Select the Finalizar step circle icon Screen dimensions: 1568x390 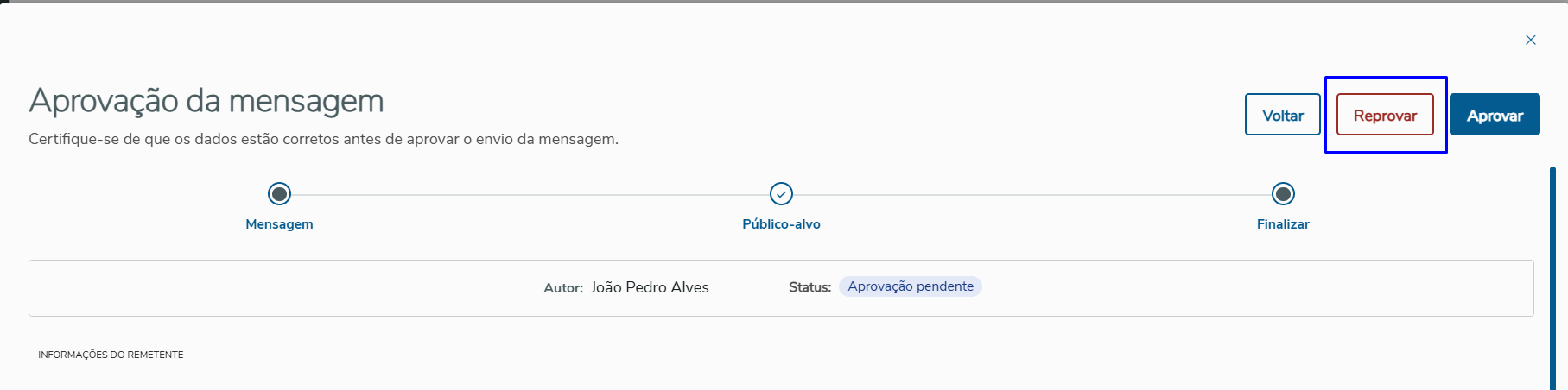[1283, 194]
